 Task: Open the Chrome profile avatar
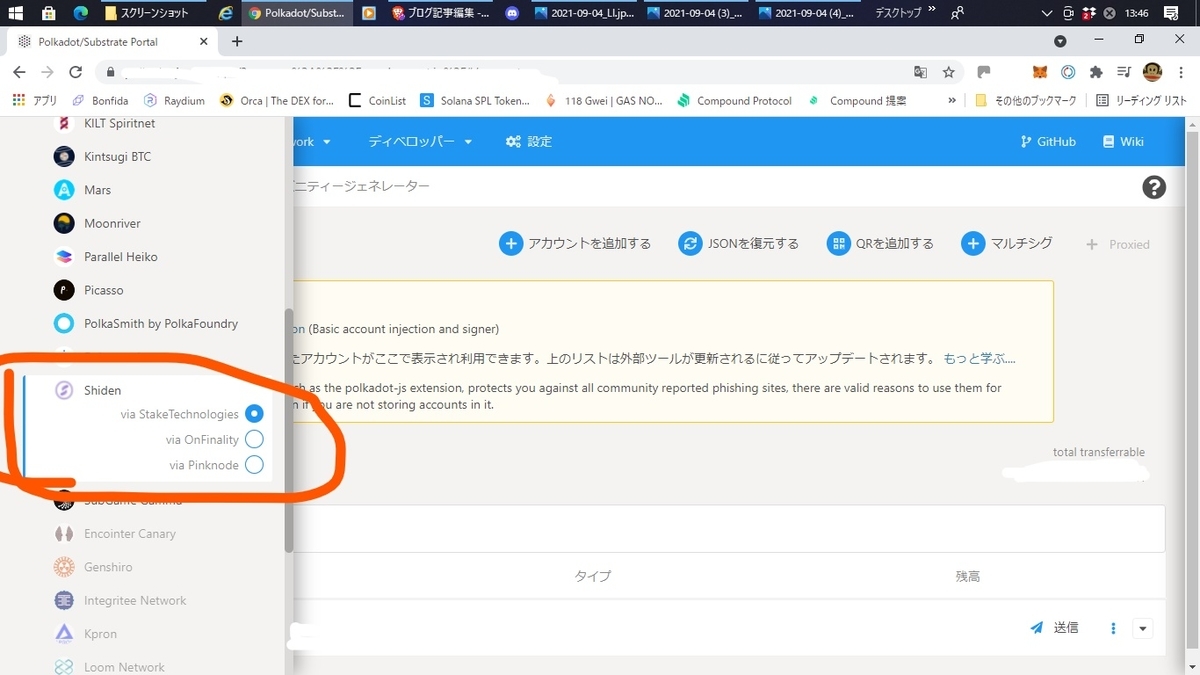[x=1153, y=72]
